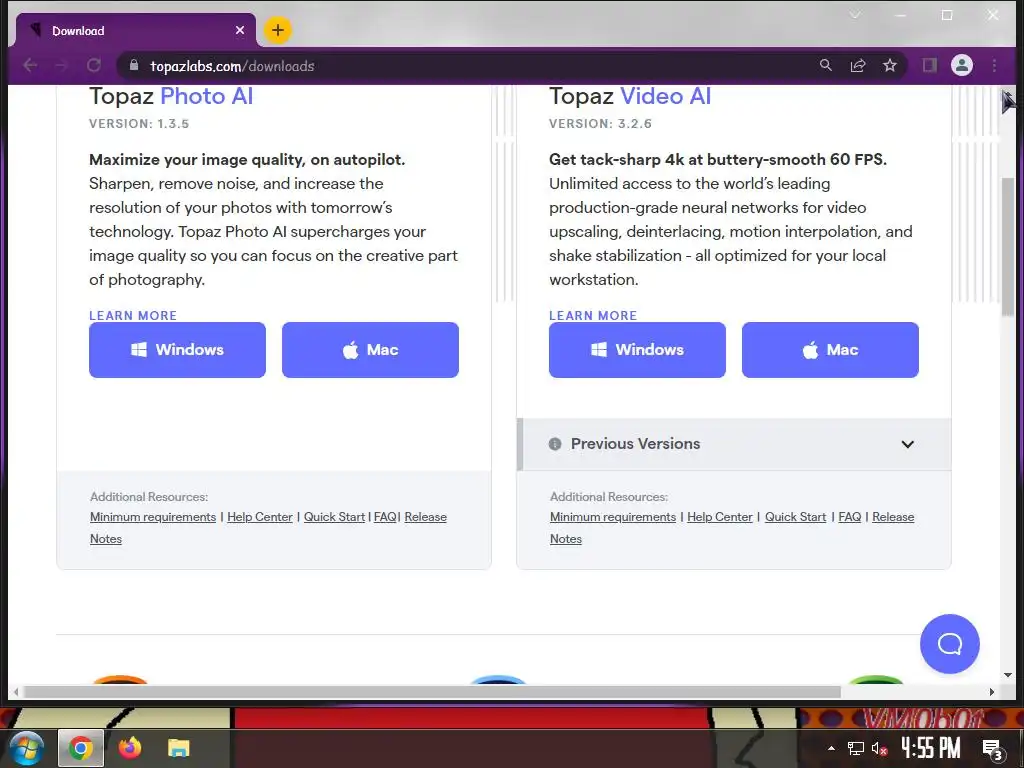
Task: Open Chrome three-dot menu
Action: pos(994,65)
